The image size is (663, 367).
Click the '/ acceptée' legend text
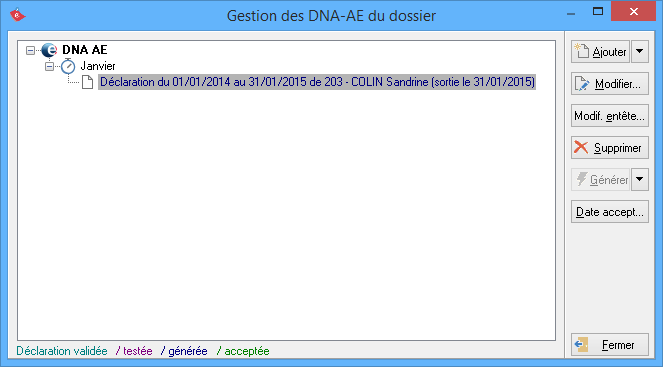click(243, 351)
